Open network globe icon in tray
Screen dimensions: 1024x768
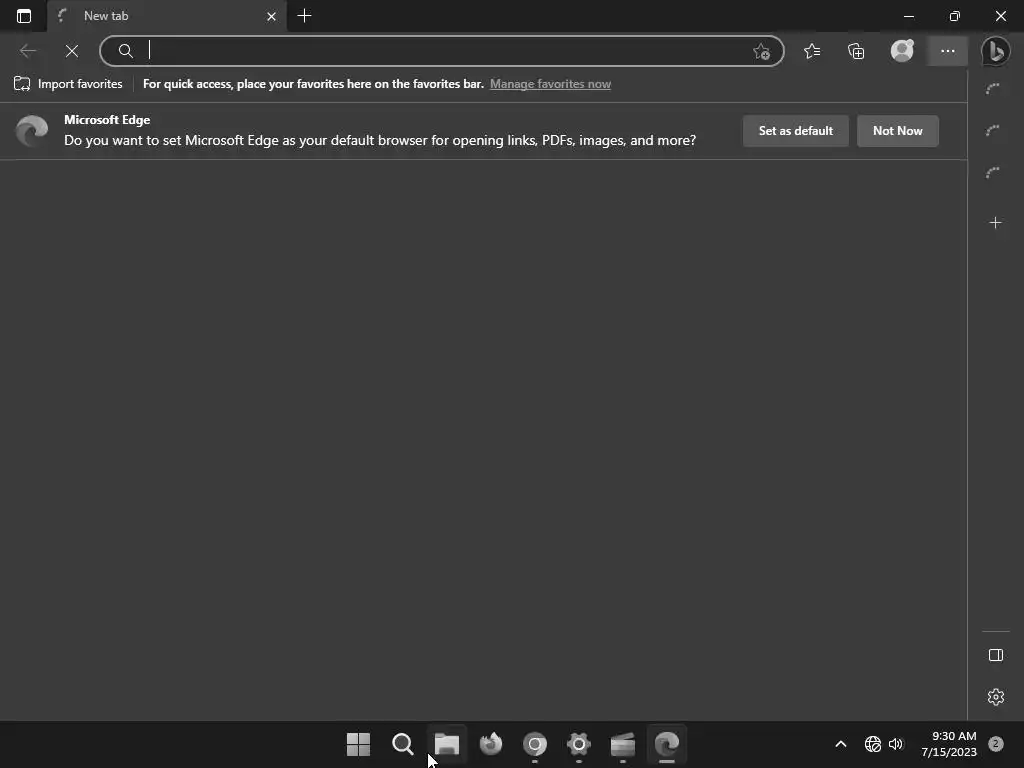tap(872, 744)
